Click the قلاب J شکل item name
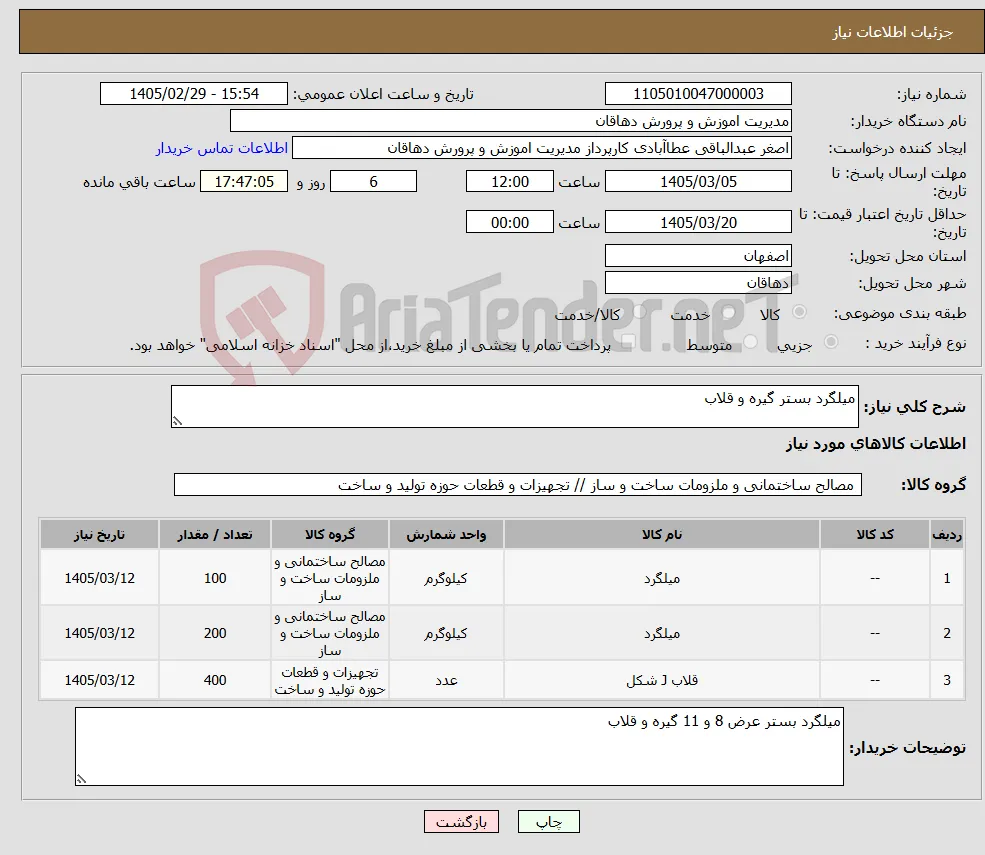The width and height of the screenshot is (985, 855). point(661,680)
